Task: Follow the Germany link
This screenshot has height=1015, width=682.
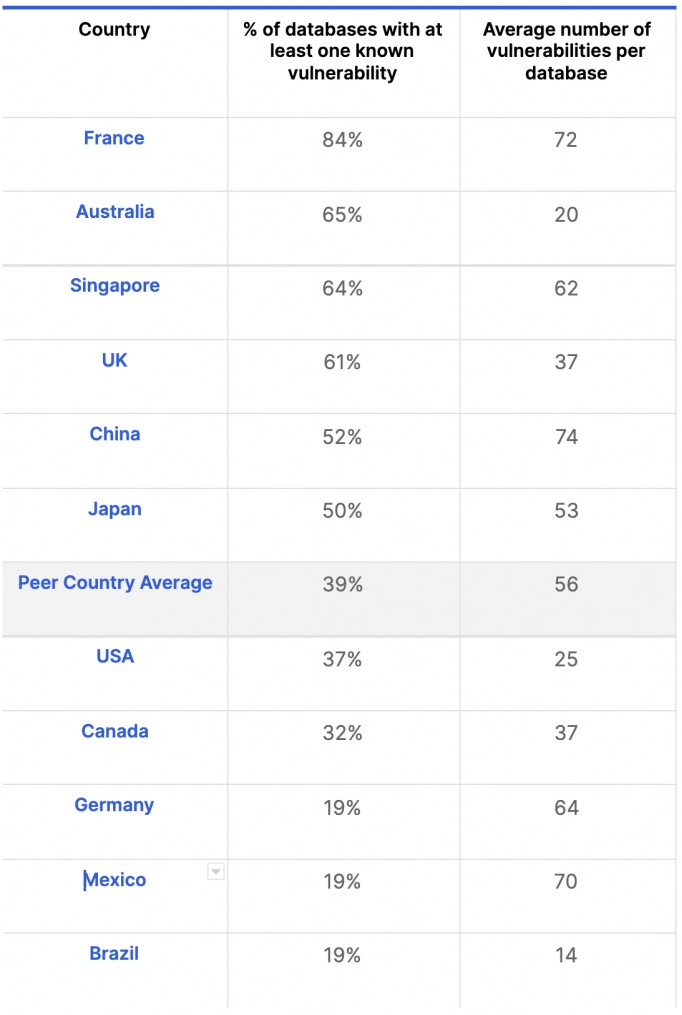Action: (x=115, y=805)
